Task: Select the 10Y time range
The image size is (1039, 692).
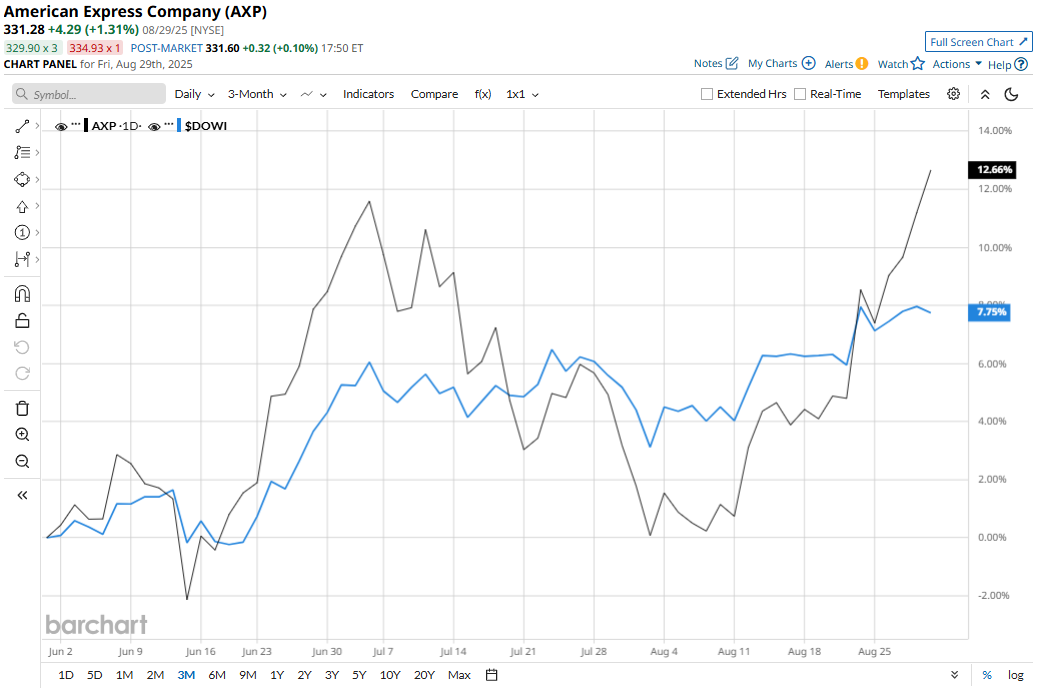Action: tap(390, 675)
